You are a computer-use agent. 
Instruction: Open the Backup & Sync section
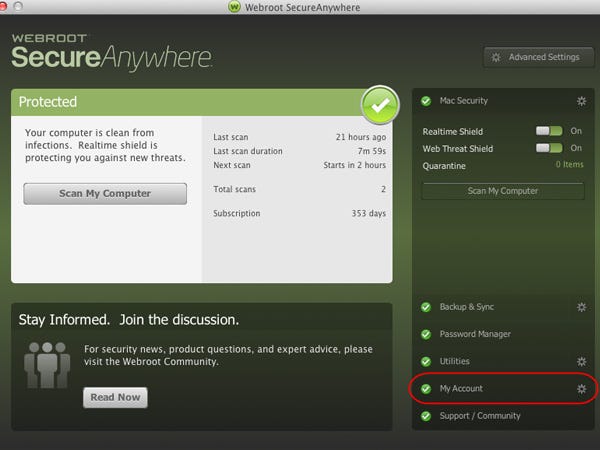coord(503,307)
